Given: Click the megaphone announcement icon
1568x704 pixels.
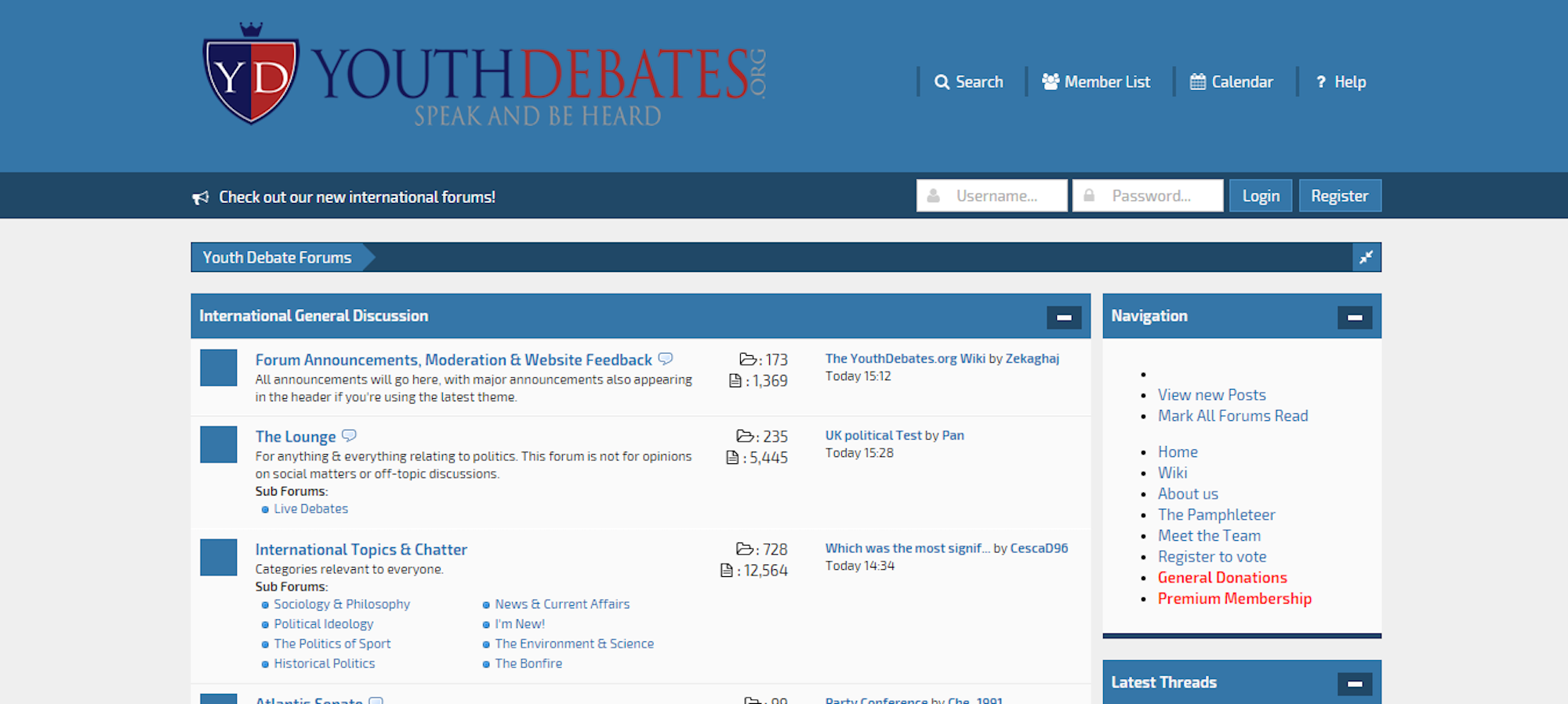Looking at the screenshot, I should pyautogui.click(x=201, y=198).
